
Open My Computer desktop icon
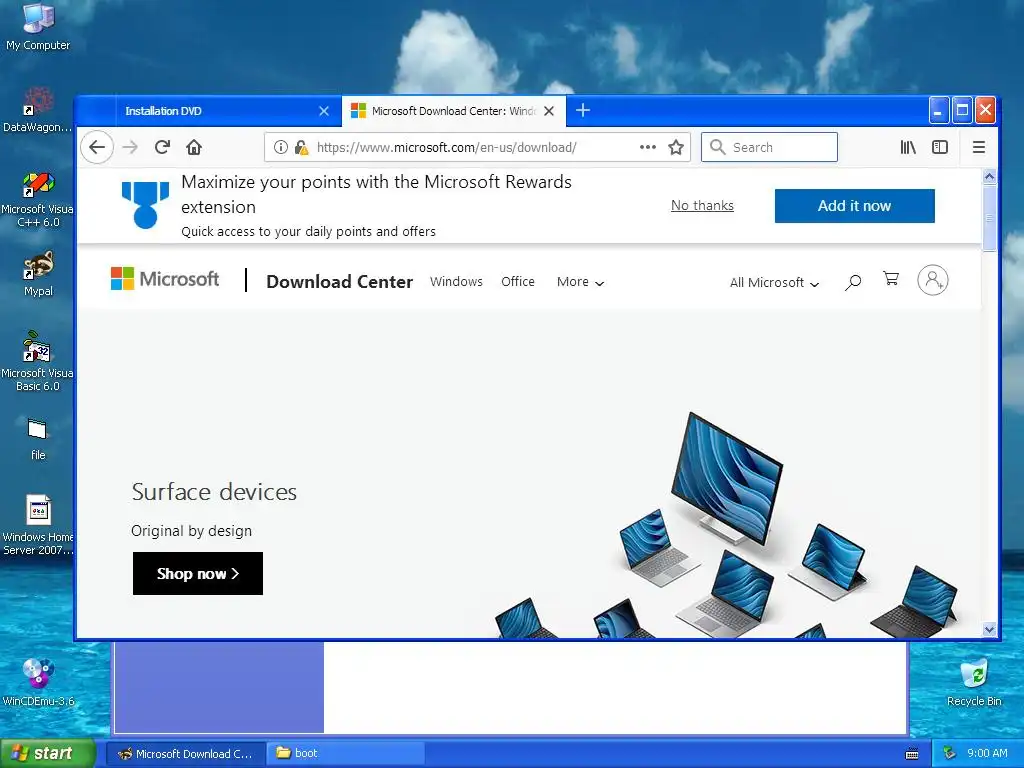coord(38,27)
